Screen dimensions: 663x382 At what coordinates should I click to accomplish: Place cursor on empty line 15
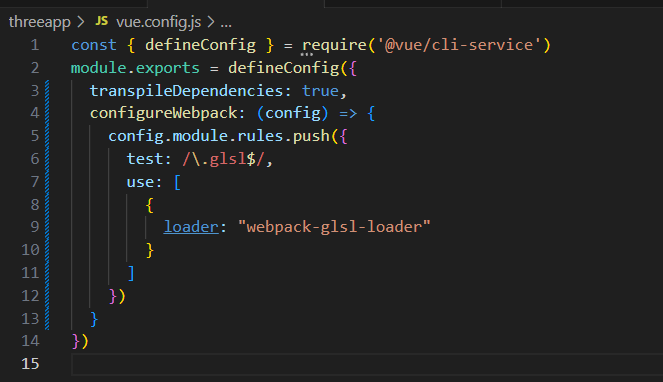(367, 364)
